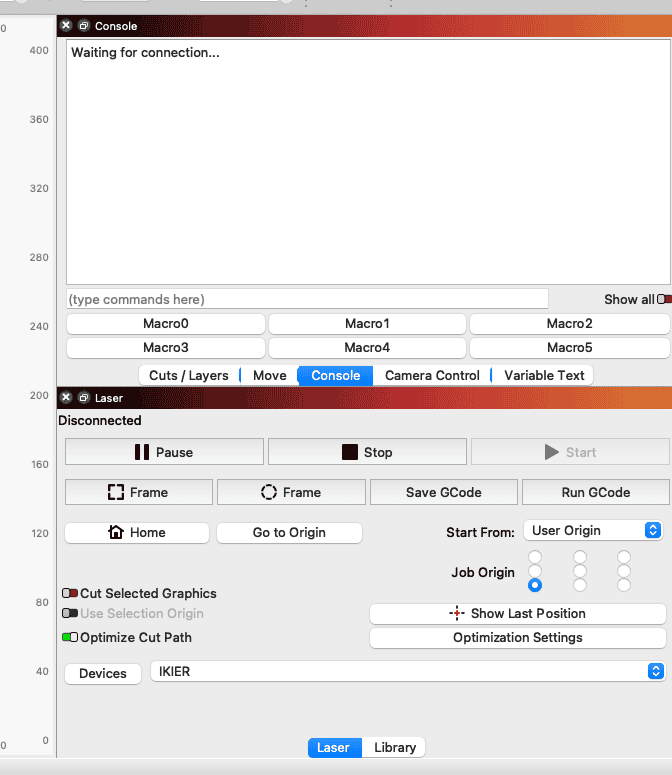The width and height of the screenshot is (672, 775).
Task: Click the console command input field
Action: pyautogui.click(x=307, y=299)
